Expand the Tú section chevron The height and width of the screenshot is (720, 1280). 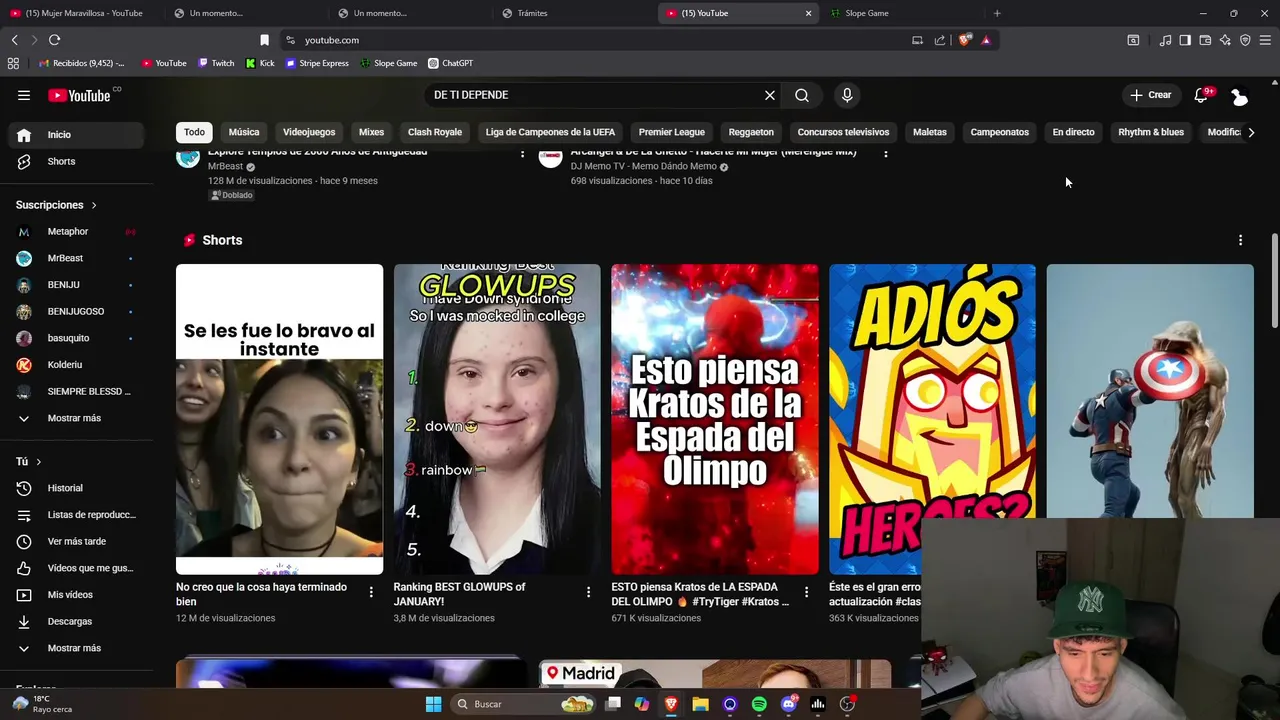click(38, 462)
